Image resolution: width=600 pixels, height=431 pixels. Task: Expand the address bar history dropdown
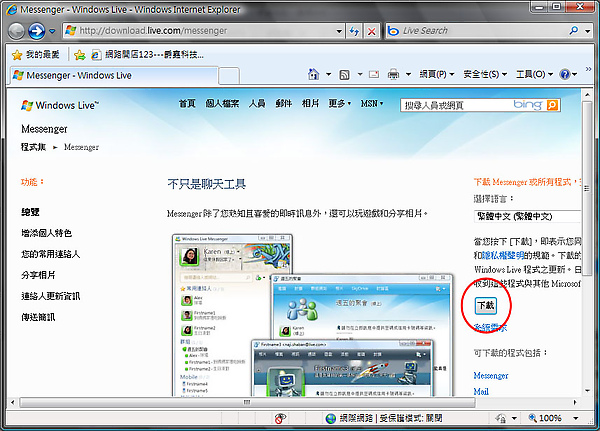(x=339, y=31)
